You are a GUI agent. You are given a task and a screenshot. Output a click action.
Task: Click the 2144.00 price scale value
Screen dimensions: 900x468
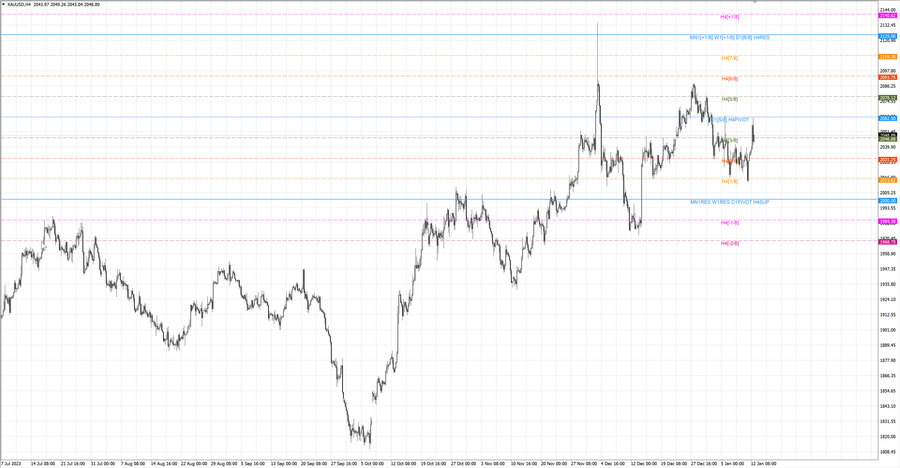coord(887,10)
